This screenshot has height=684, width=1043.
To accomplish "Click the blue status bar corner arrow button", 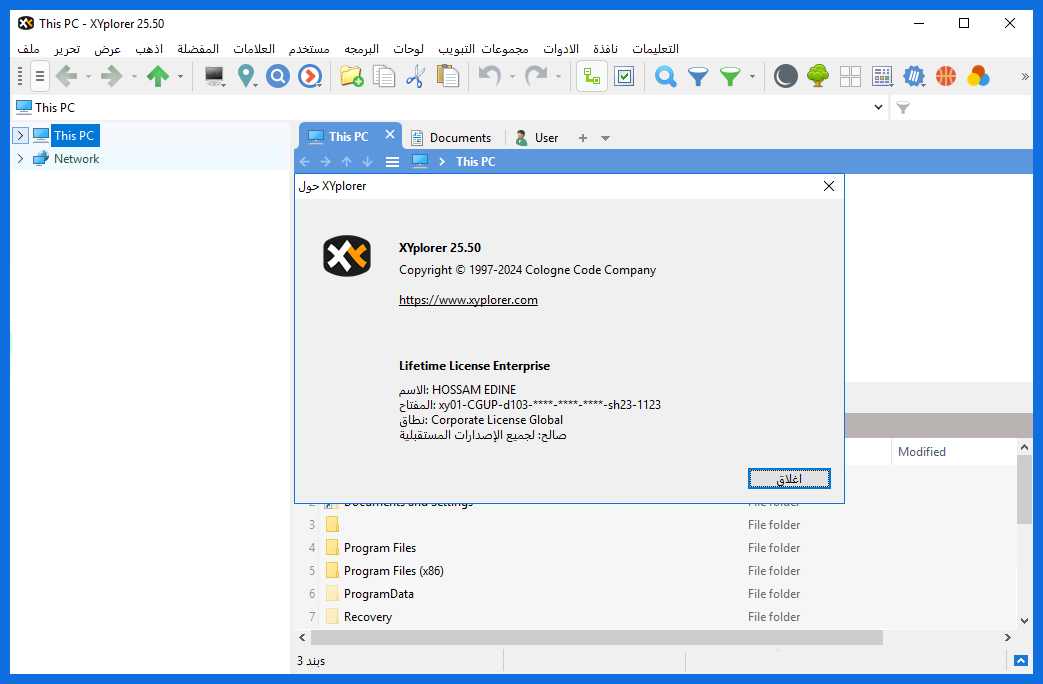I will (x=1021, y=661).
